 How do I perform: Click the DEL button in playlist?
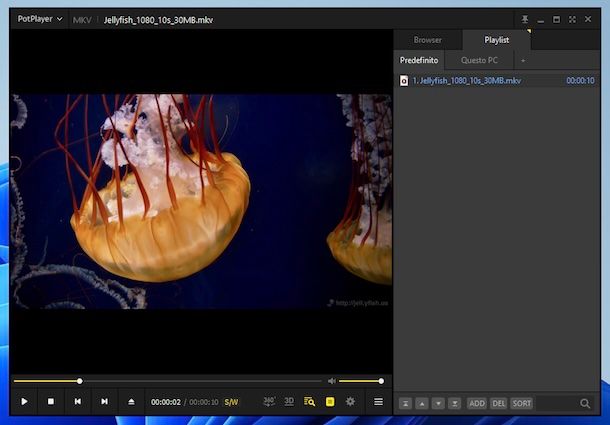pos(498,403)
